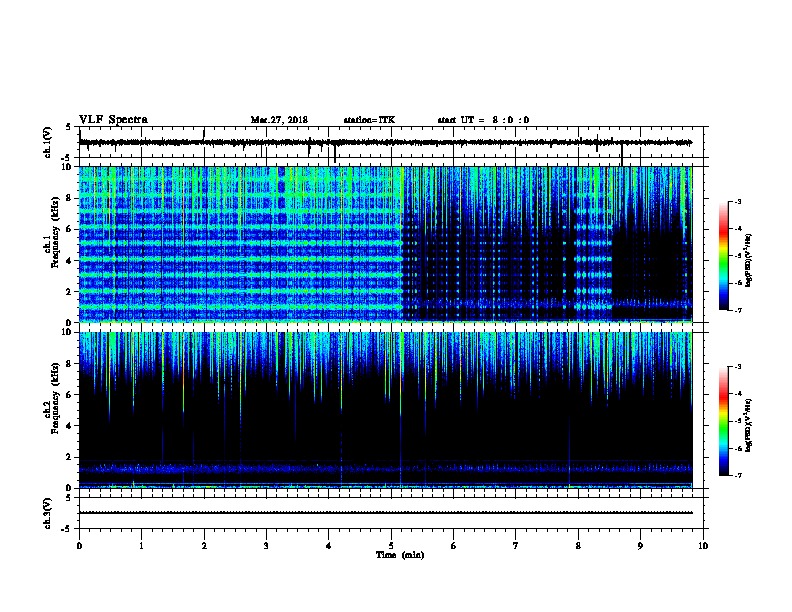Viewport: 792px width, 612px height.
Task: Click the "station=ITK" label
Action: [x=369, y=120]
